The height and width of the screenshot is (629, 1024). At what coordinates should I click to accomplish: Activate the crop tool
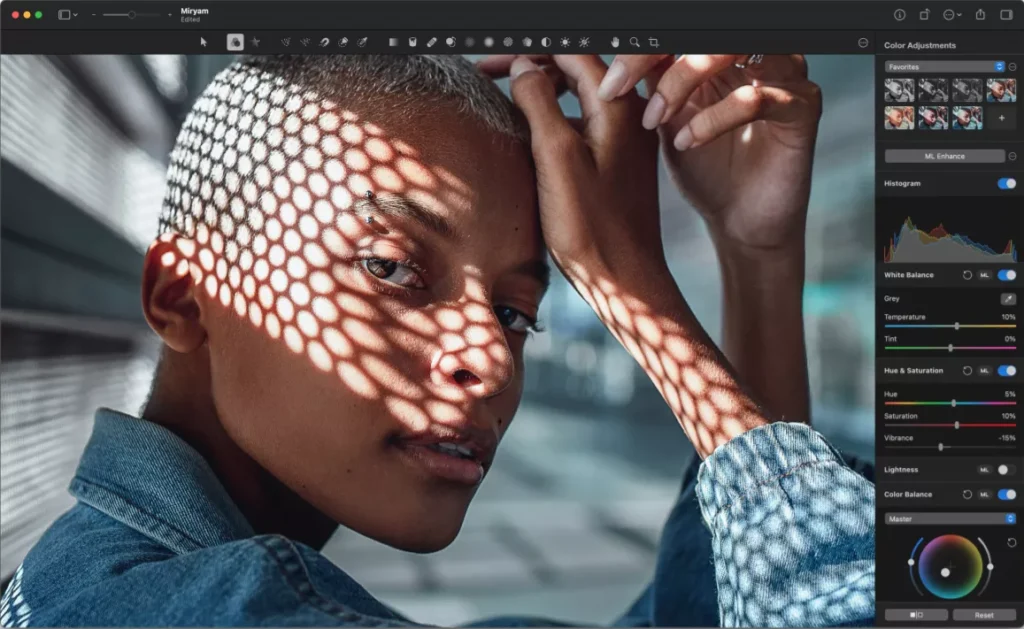[x=654, y=42]
